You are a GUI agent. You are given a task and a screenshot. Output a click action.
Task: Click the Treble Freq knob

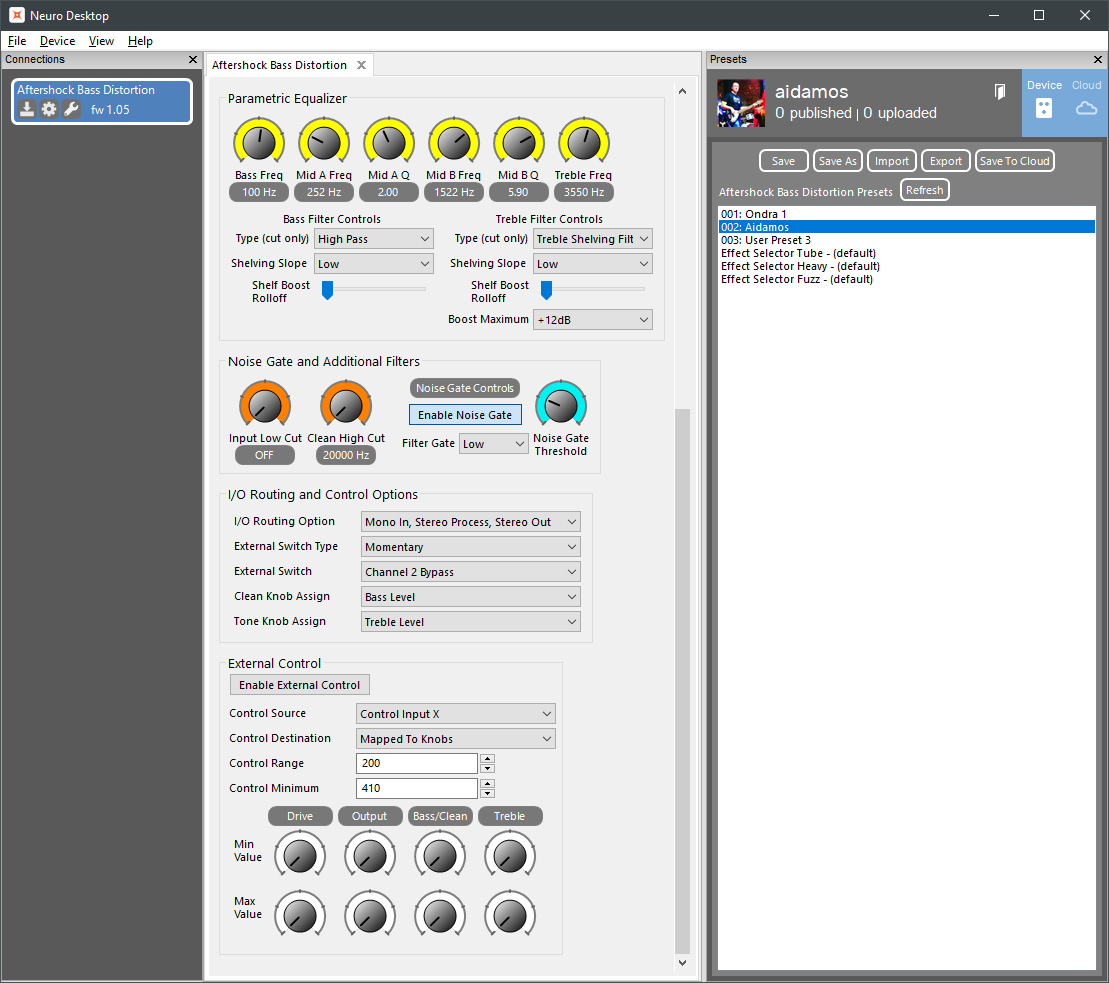pyautogui.click(x=583, y=142)
